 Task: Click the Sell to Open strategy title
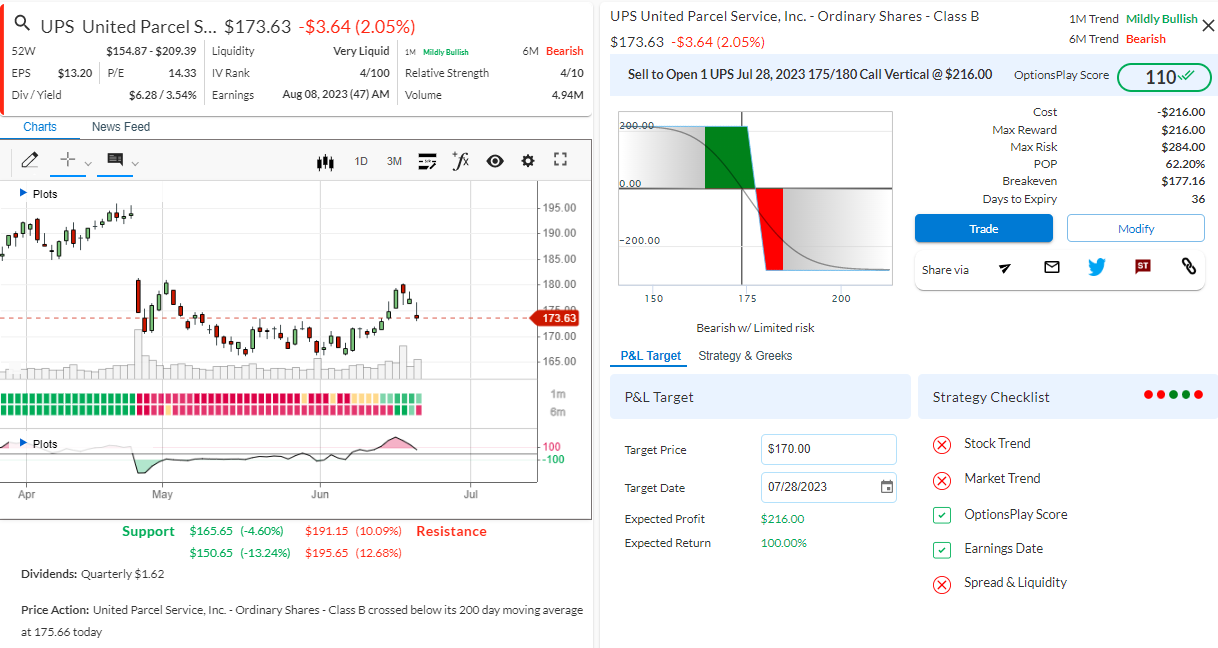(x=810, y=74)
